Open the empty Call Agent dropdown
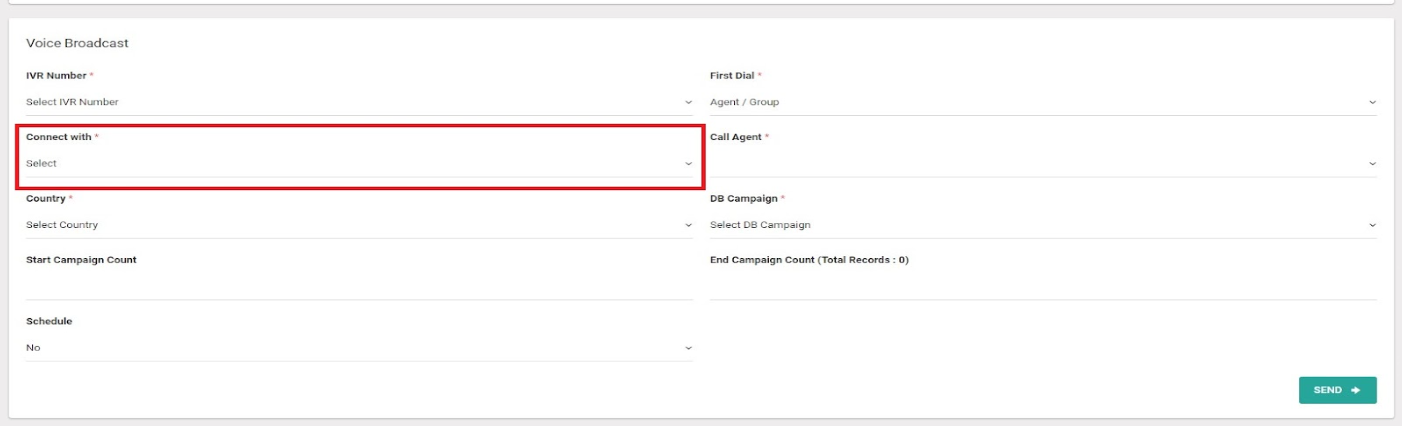The height and width of the screenshot is (426, 1402). pyautogui.click(x=1043, y=163)
